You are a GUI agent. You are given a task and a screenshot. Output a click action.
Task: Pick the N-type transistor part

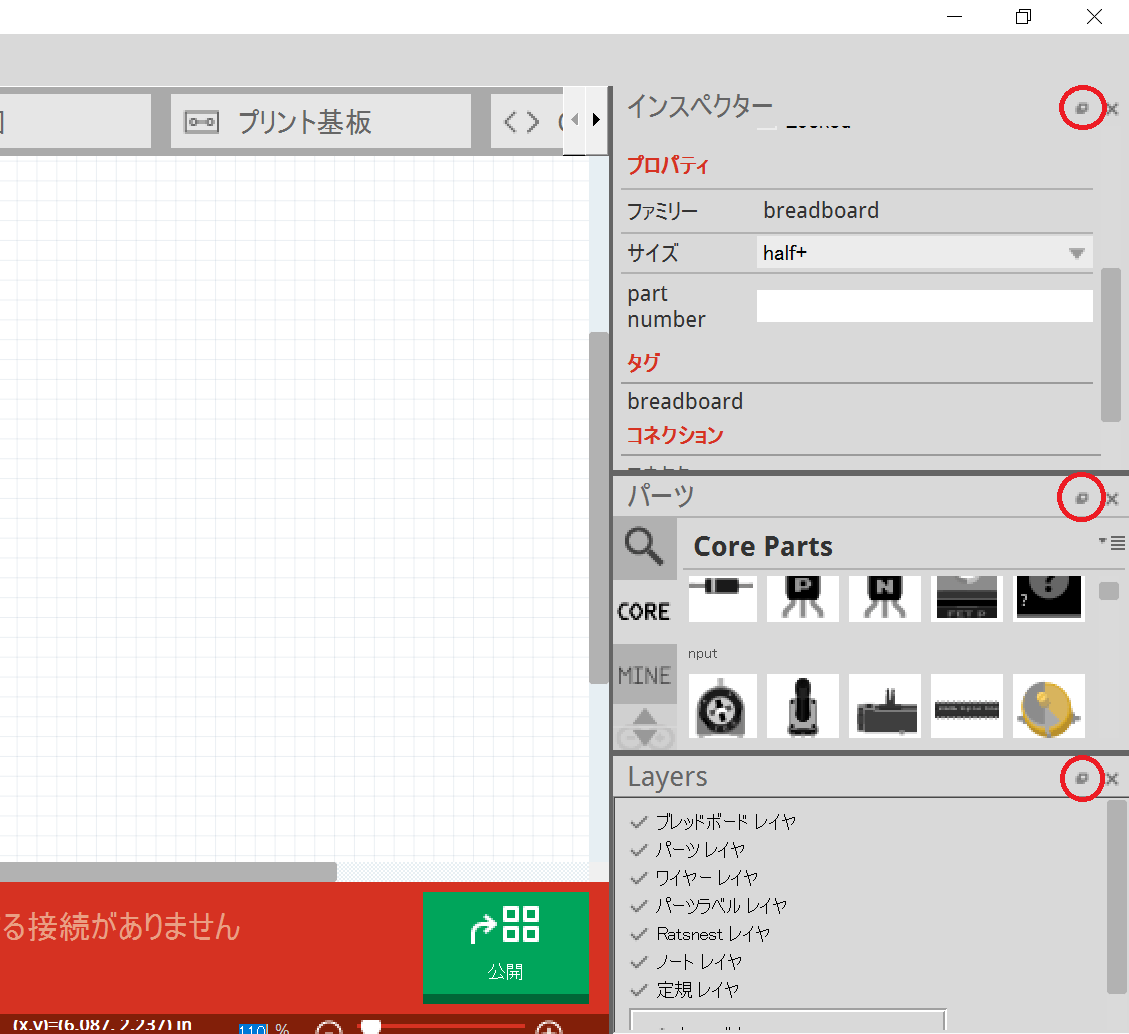click(x=885, y=598)
